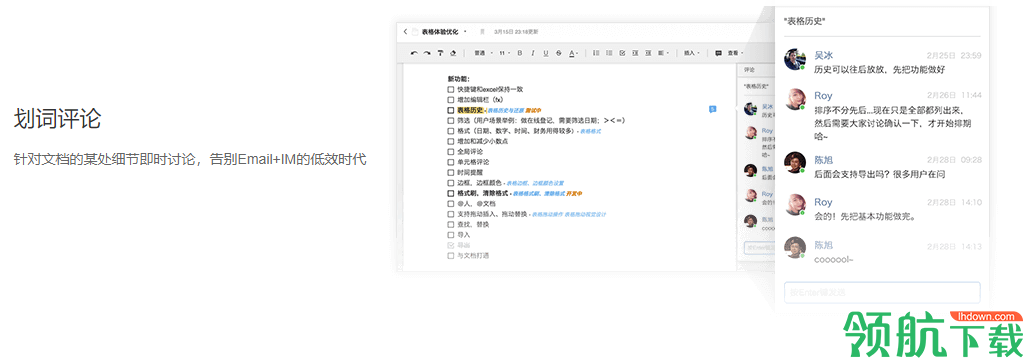
Task: Click the 新功能: heading in the document
Action: coord(459,79)
